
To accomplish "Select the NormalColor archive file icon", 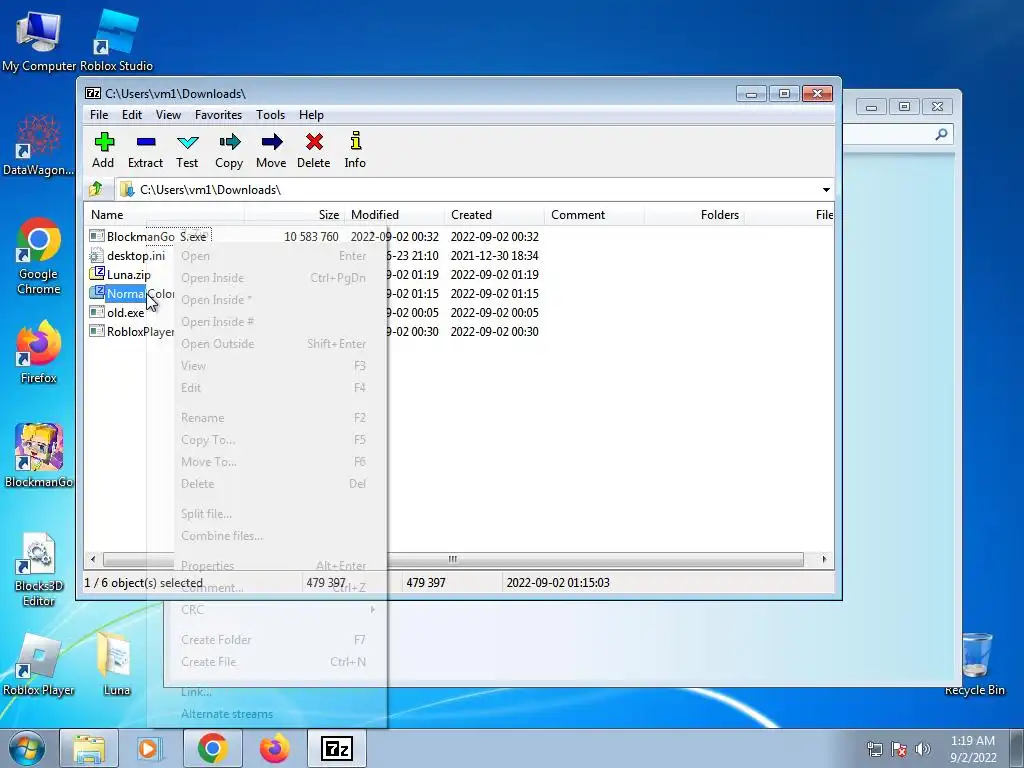I will (x=97, y=293).
